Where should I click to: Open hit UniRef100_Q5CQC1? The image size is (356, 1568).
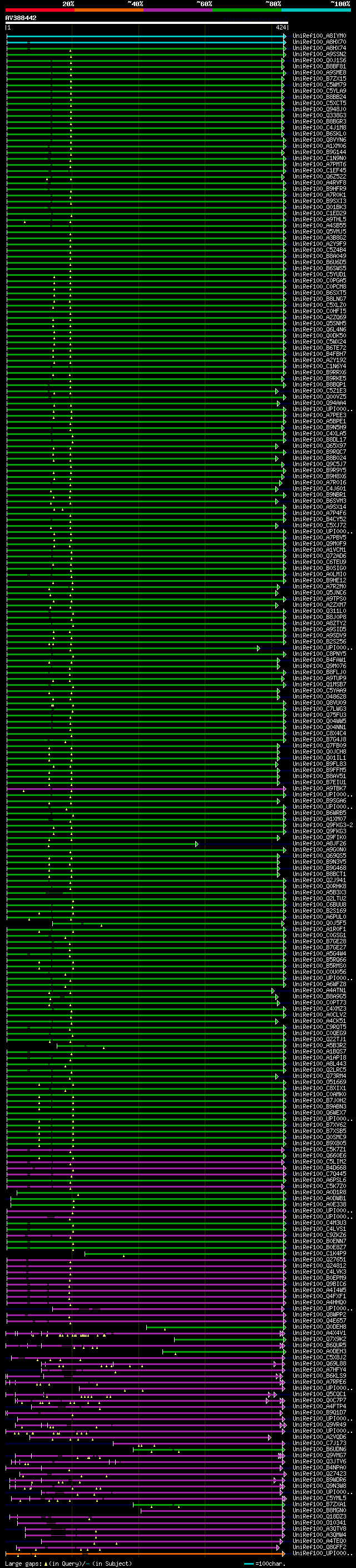tap(319, 1394)
